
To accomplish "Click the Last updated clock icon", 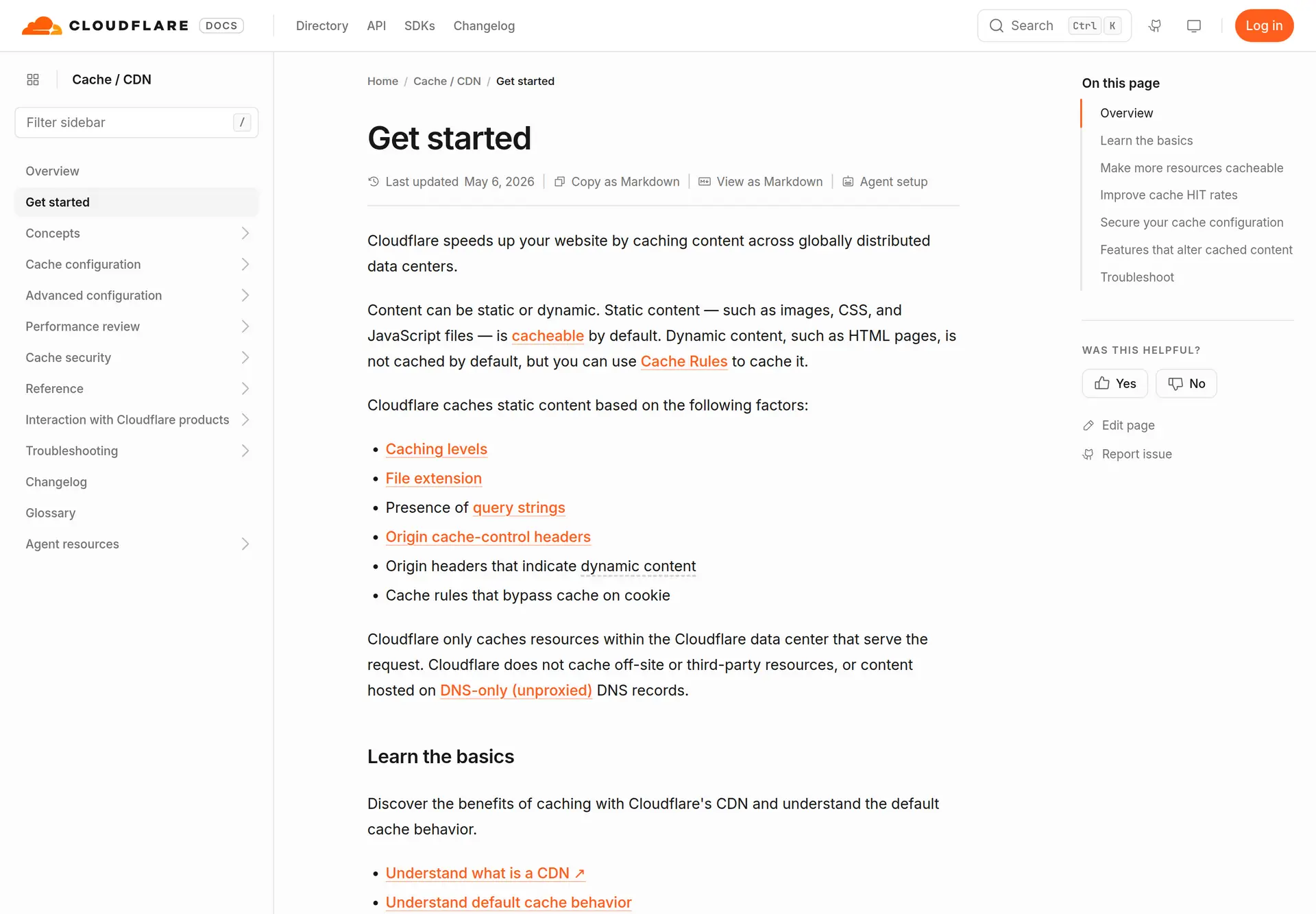I will point(374,182).
